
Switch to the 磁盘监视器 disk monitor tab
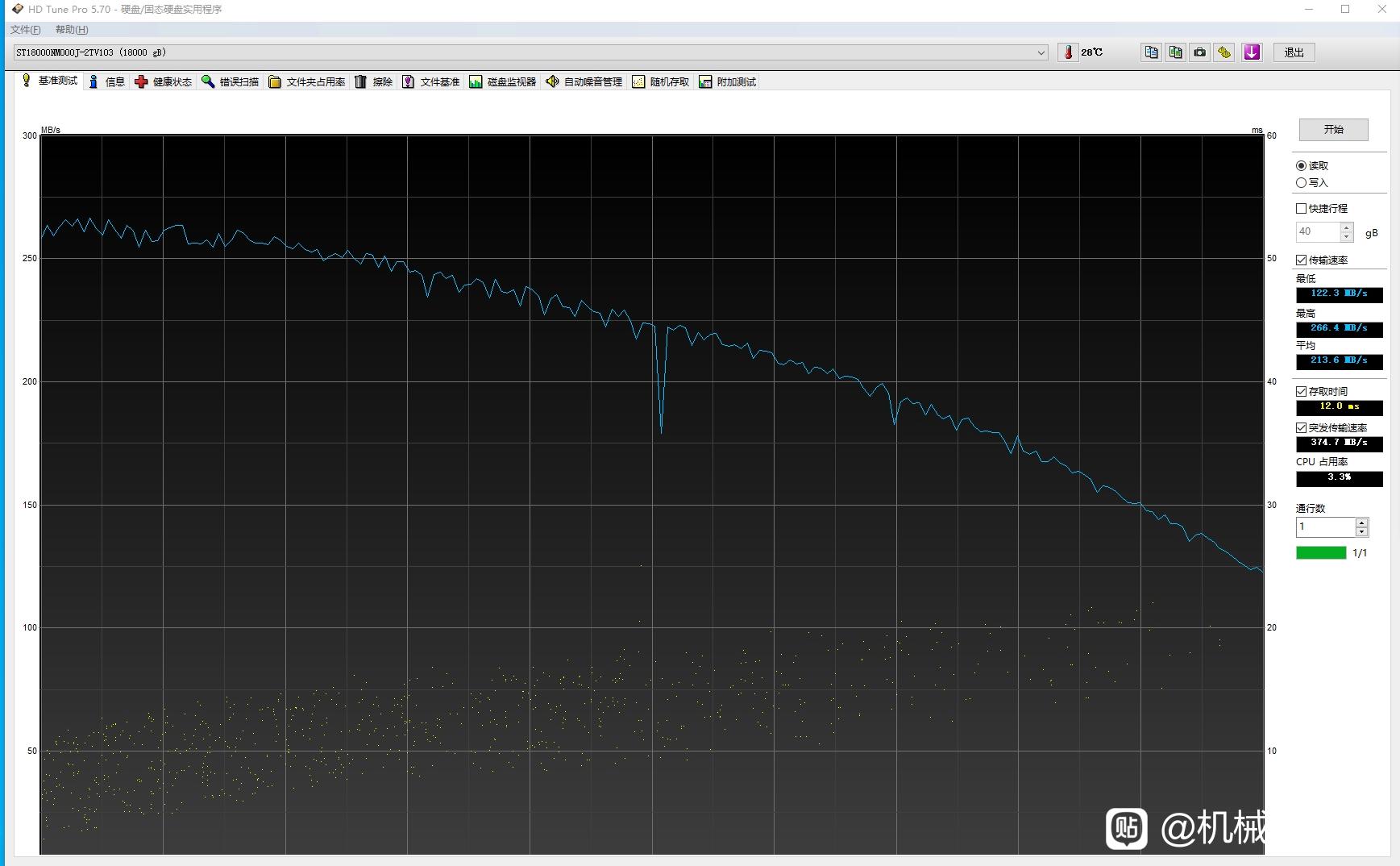point(502,81)
